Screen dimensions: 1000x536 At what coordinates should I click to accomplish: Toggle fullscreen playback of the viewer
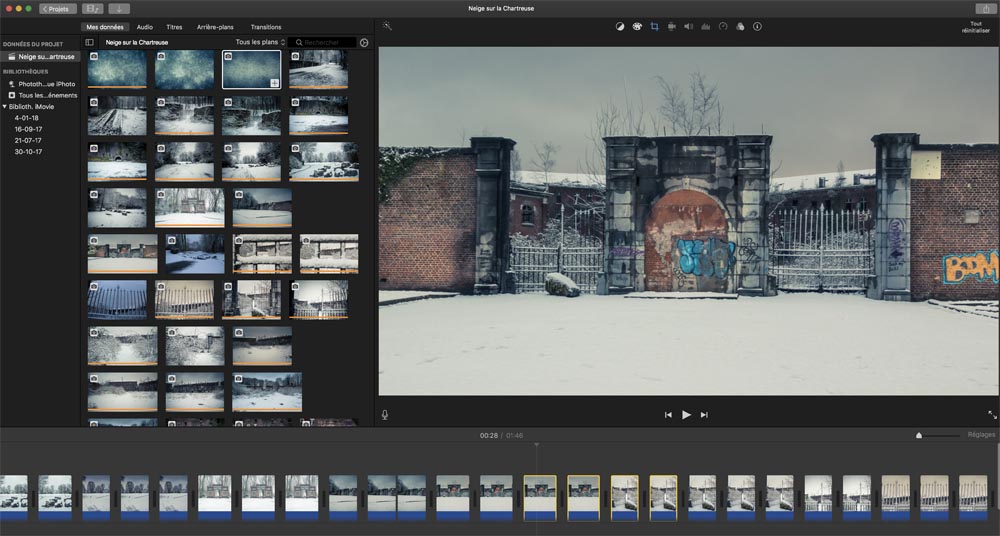[992, 415]
